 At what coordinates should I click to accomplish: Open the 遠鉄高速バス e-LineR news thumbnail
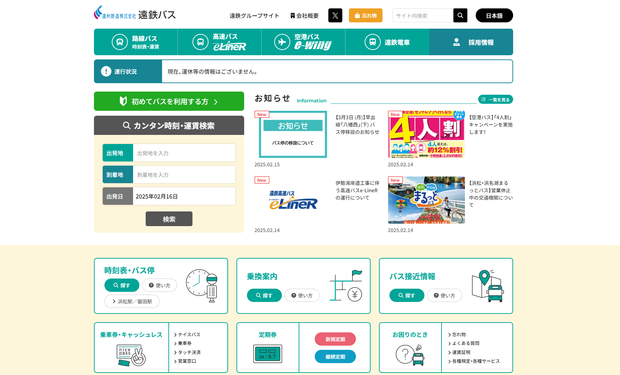(x=293, y=200)
